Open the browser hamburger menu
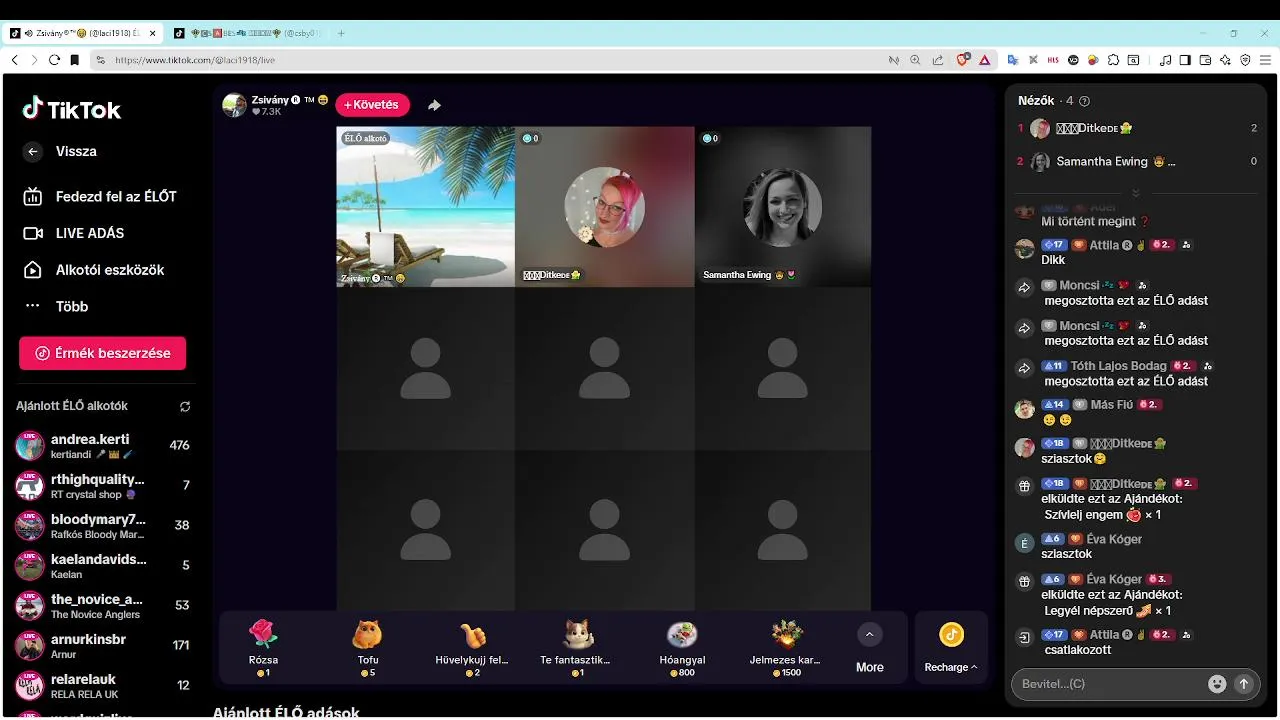This screenshot has height=720, width=1280. tap(1266, 60)
